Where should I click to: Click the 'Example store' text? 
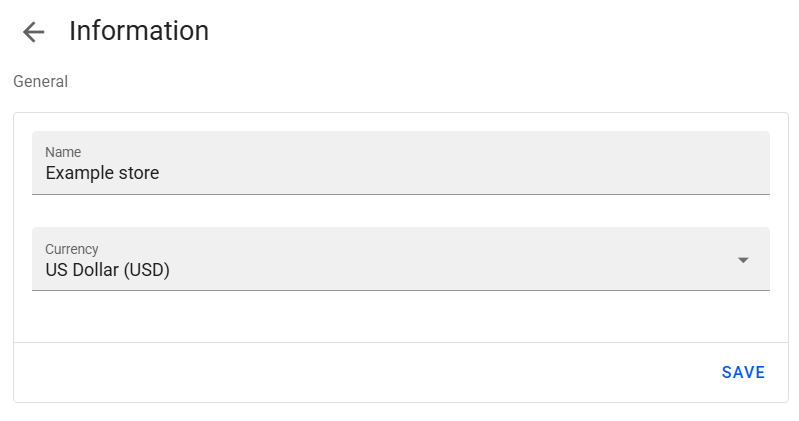[x=102, y=173]
